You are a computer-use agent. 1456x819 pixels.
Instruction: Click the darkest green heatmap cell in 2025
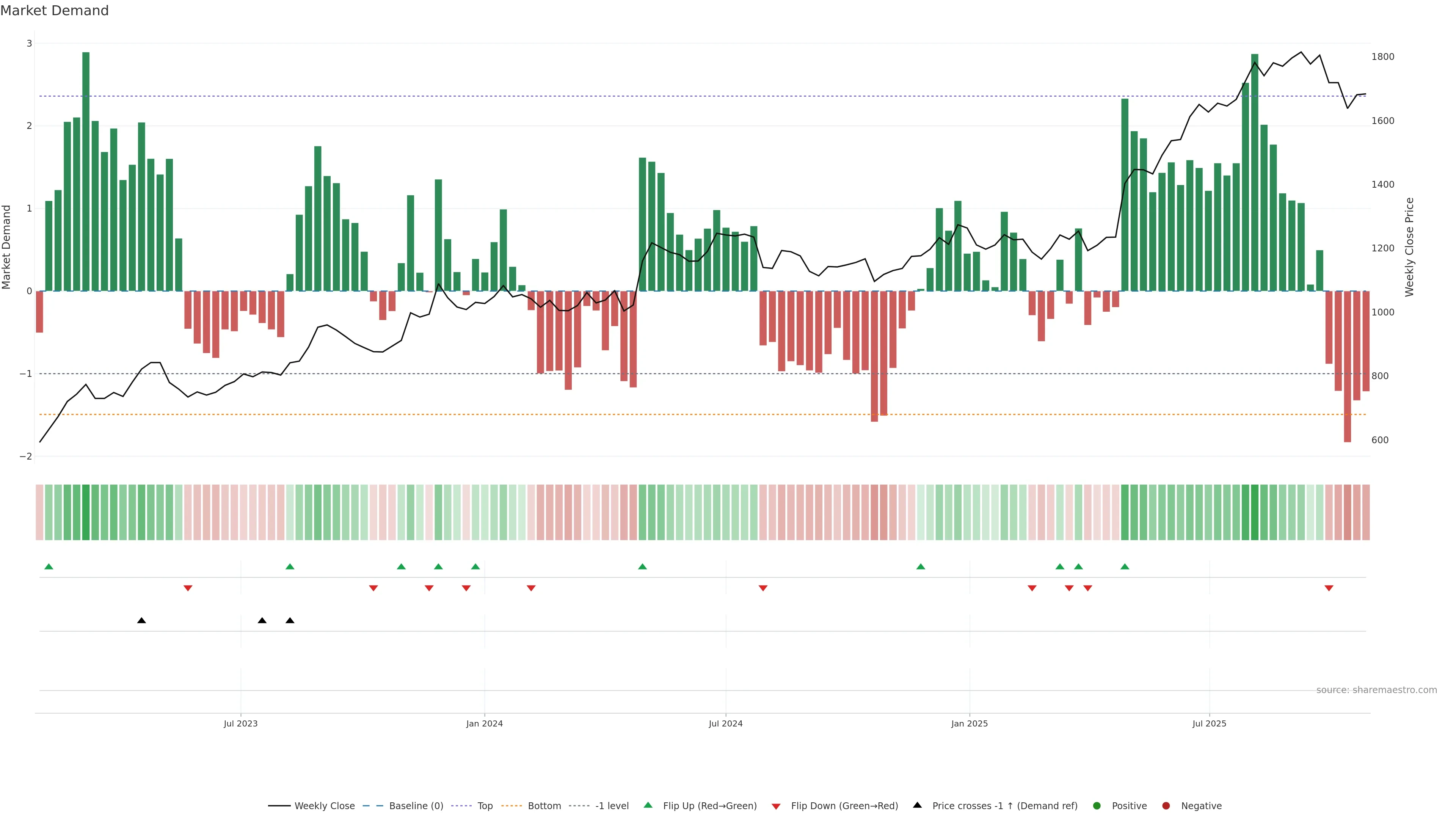tap(1254, 512)
